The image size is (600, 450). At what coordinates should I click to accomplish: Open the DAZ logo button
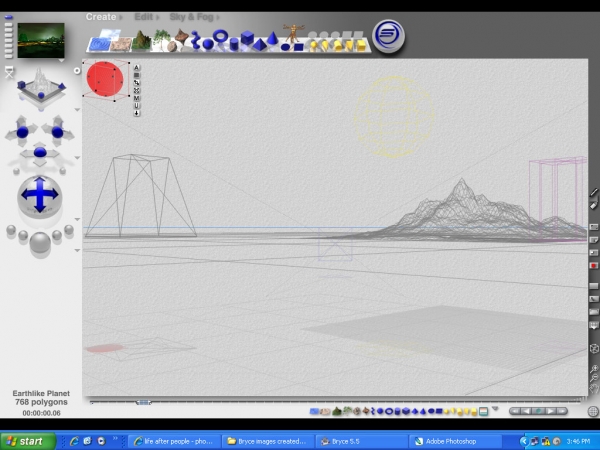tap(388, 36)
